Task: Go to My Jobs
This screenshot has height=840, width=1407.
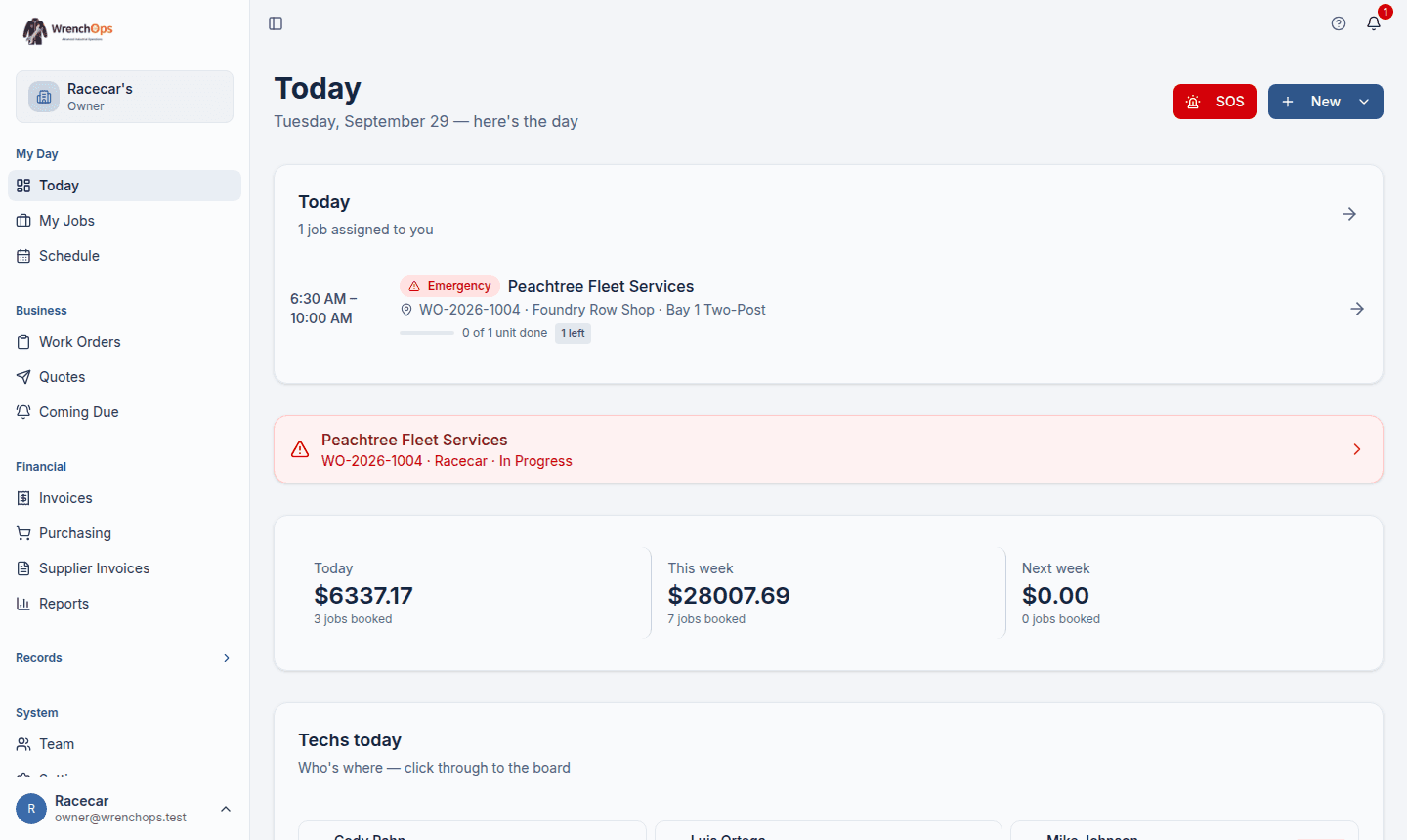Action: click(x=124, y=221)
